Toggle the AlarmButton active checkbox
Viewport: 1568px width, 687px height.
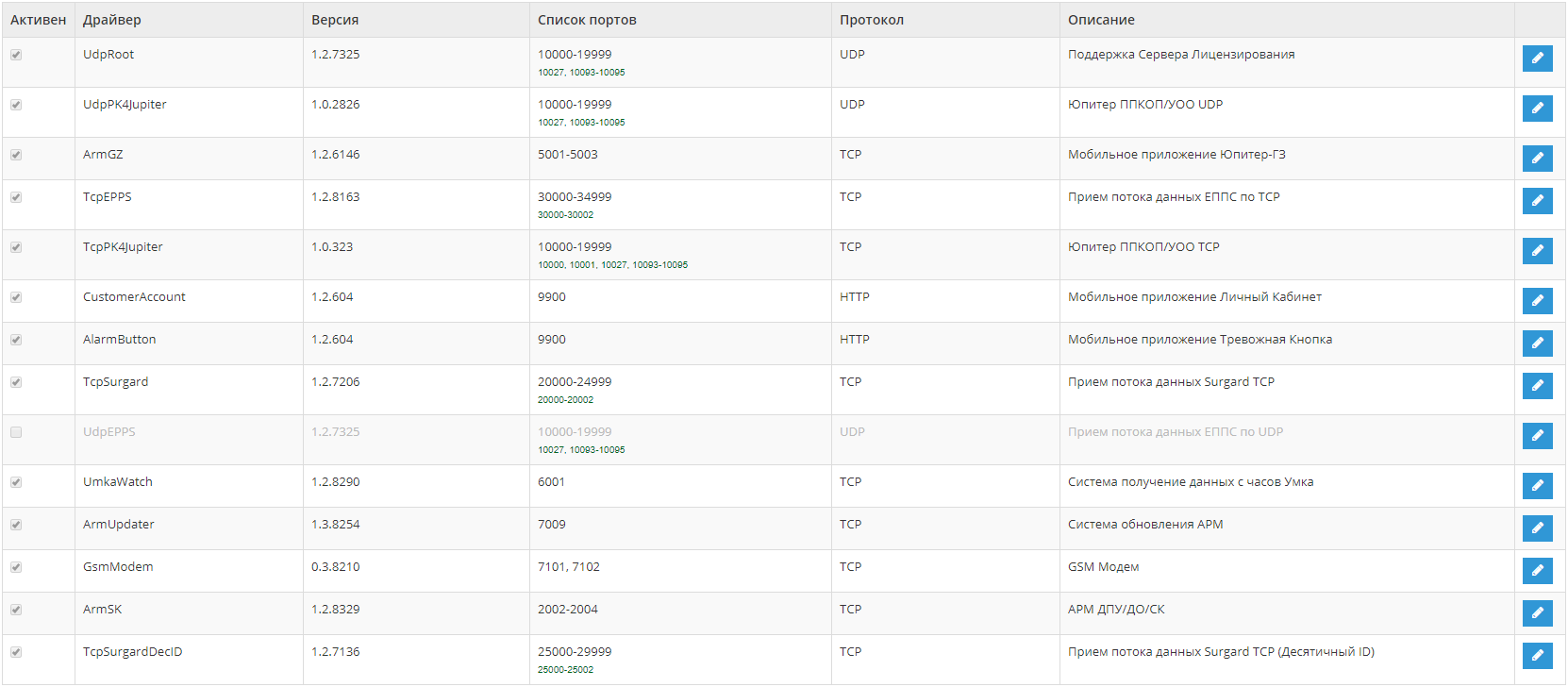(x=16, y=340)
